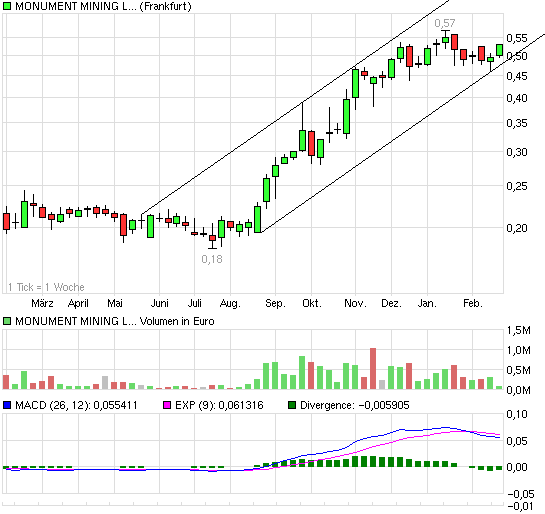Click the 'Dez.' month label
This screenshot has width=545, height=514.
tap(391, 303)
